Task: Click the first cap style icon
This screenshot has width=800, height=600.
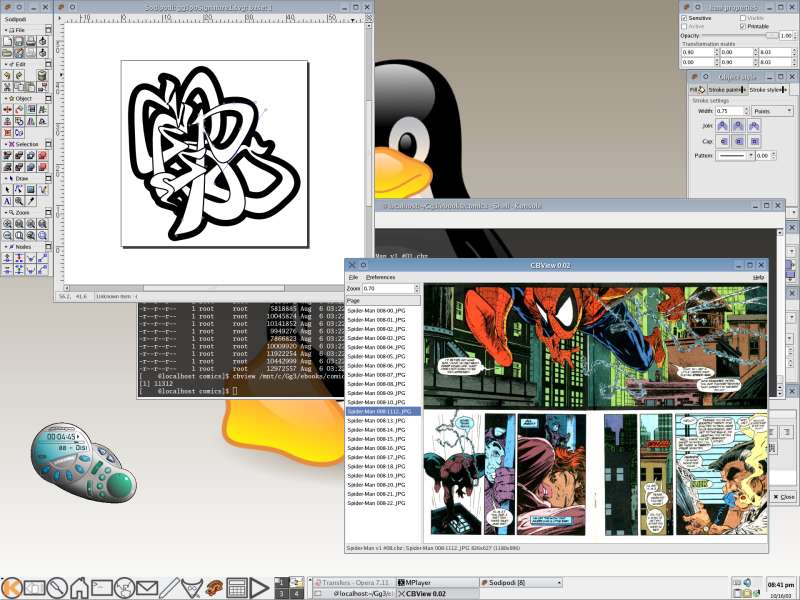Action: tap(722, 141)
